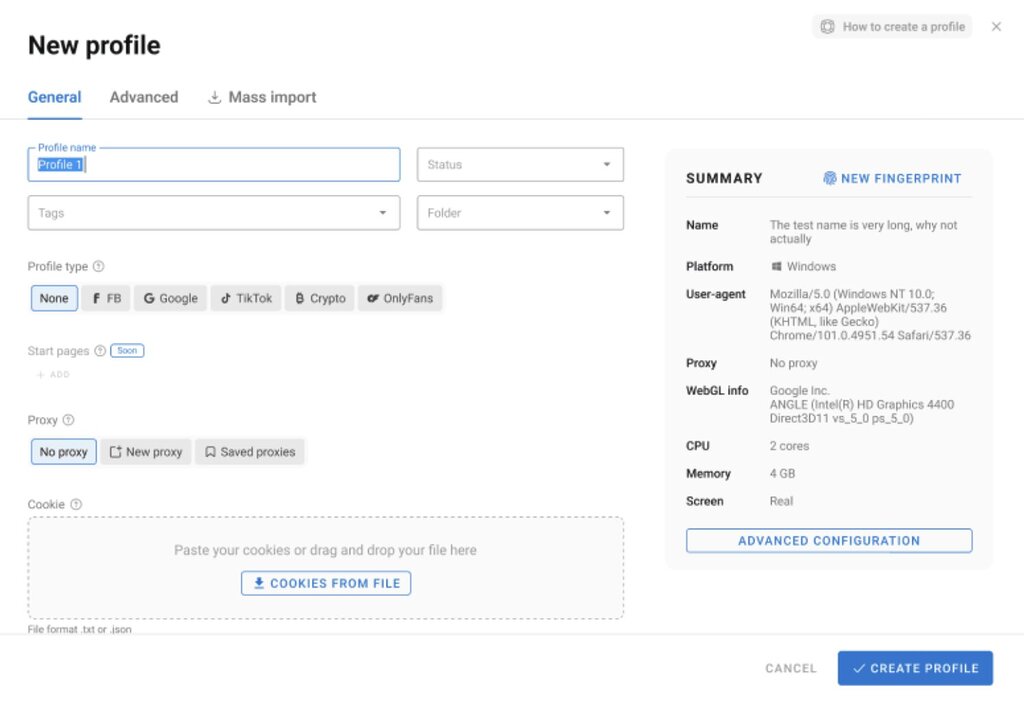Screen dimensions: 1024x709
Task: Open Advanced Configuration settings
Action: click(x=828, y=540)
